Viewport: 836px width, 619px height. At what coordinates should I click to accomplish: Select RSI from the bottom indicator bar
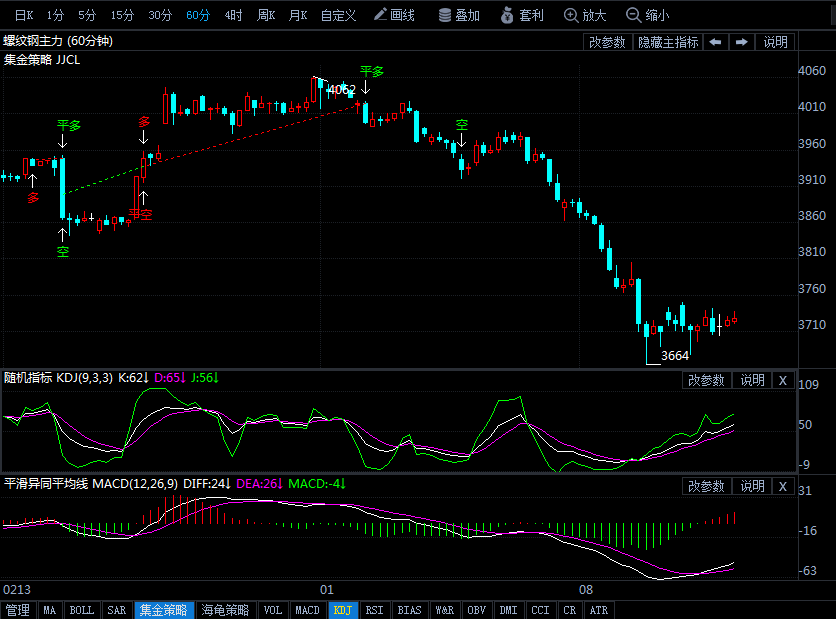374,610
